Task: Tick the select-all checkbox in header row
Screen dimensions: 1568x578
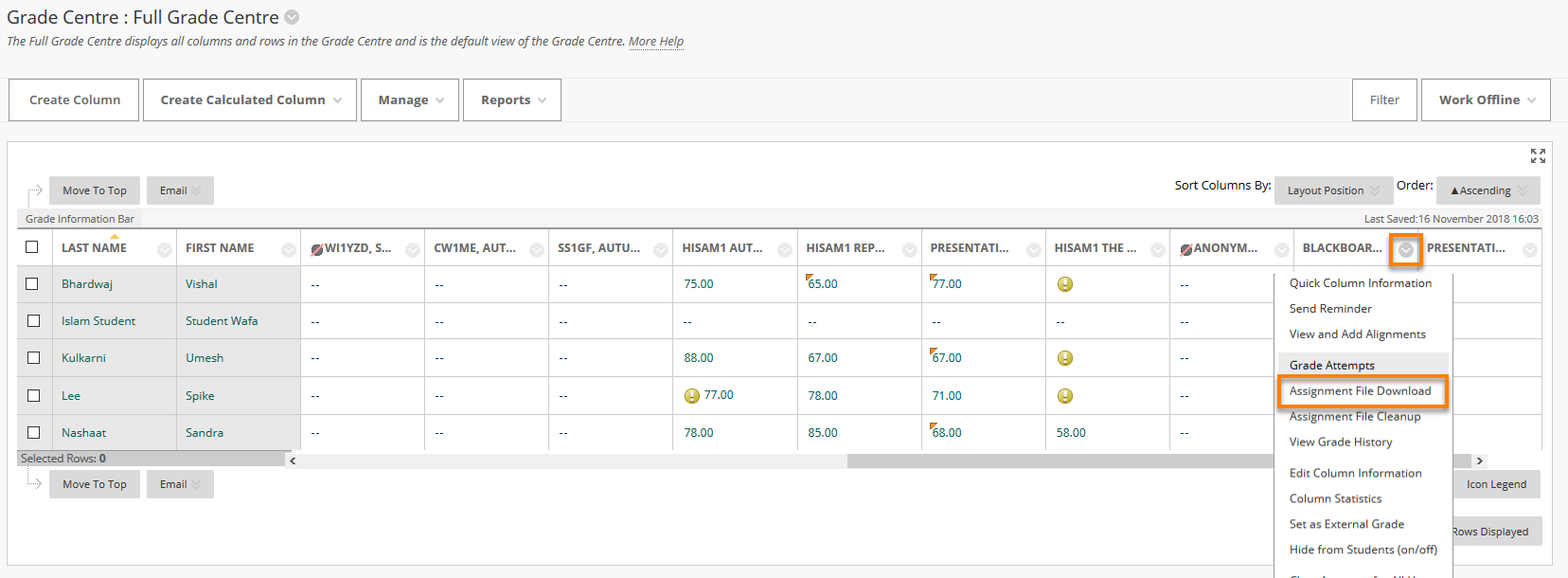Action: coord(32,246)
